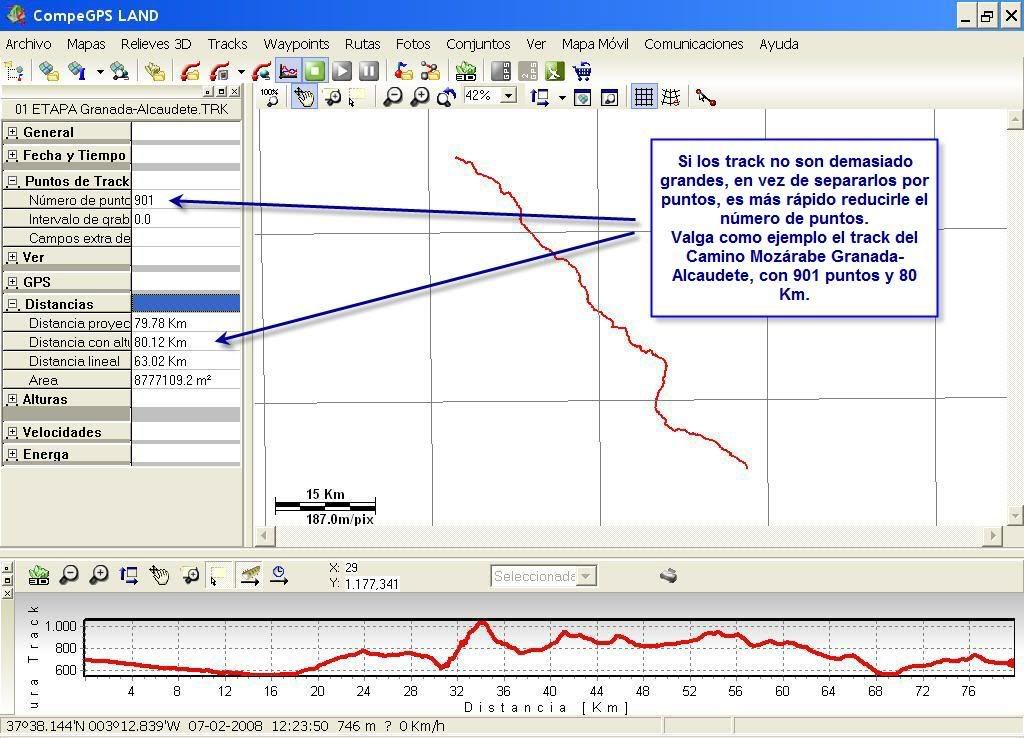
Task: Open the Mapas menu
Action: (86, 44)
